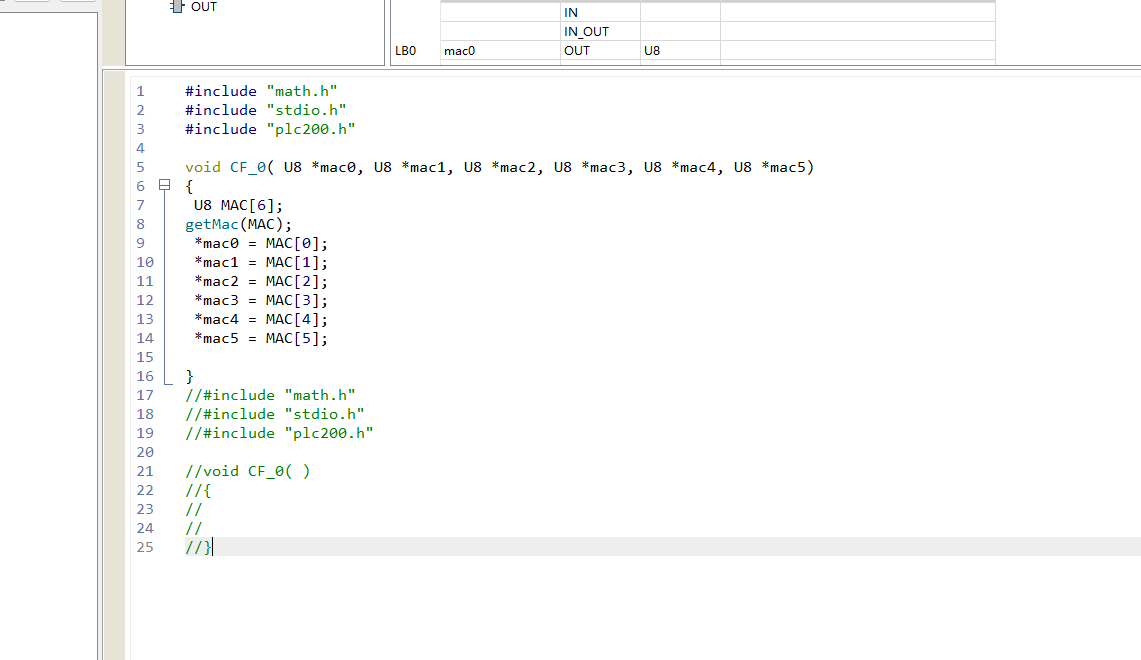This screenshot has width=1141, height=660.
Task: Click the closing brace on line 16
Action: coord(189,376)
